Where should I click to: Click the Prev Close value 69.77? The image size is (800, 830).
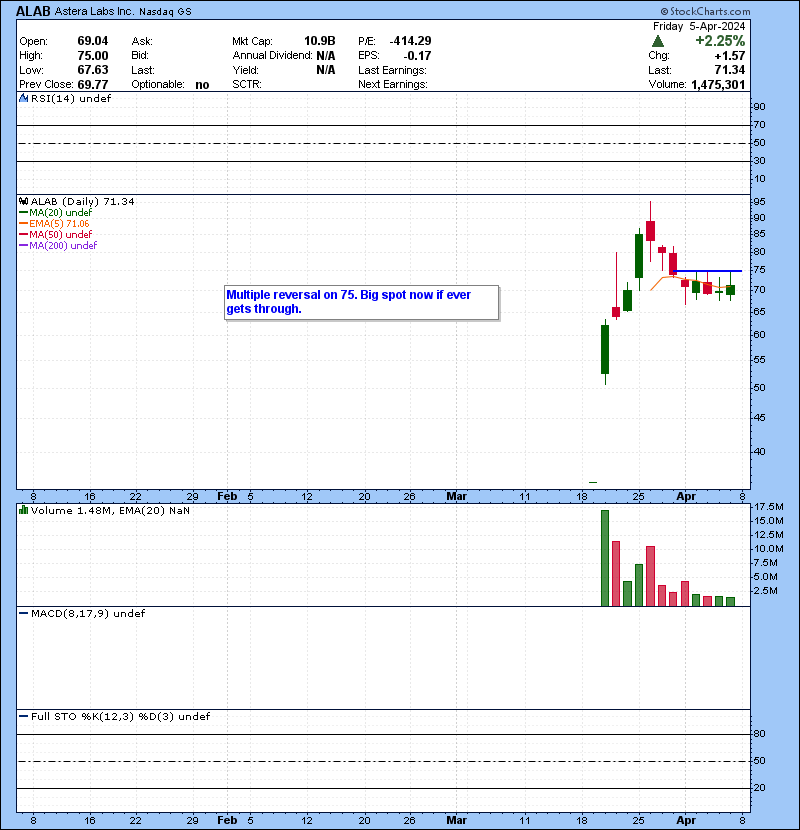(x=93, y=85)
